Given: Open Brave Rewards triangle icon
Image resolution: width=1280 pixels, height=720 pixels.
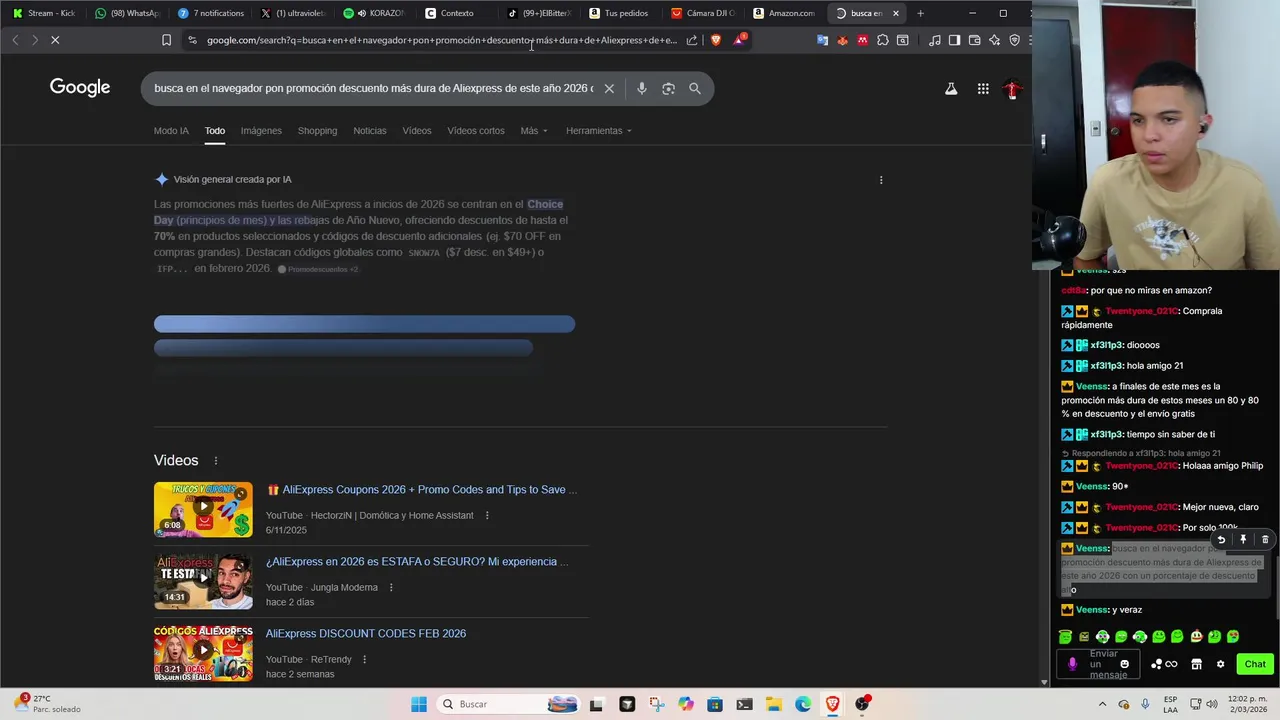Looking at the screenshot, I should (x=739, y=40).
